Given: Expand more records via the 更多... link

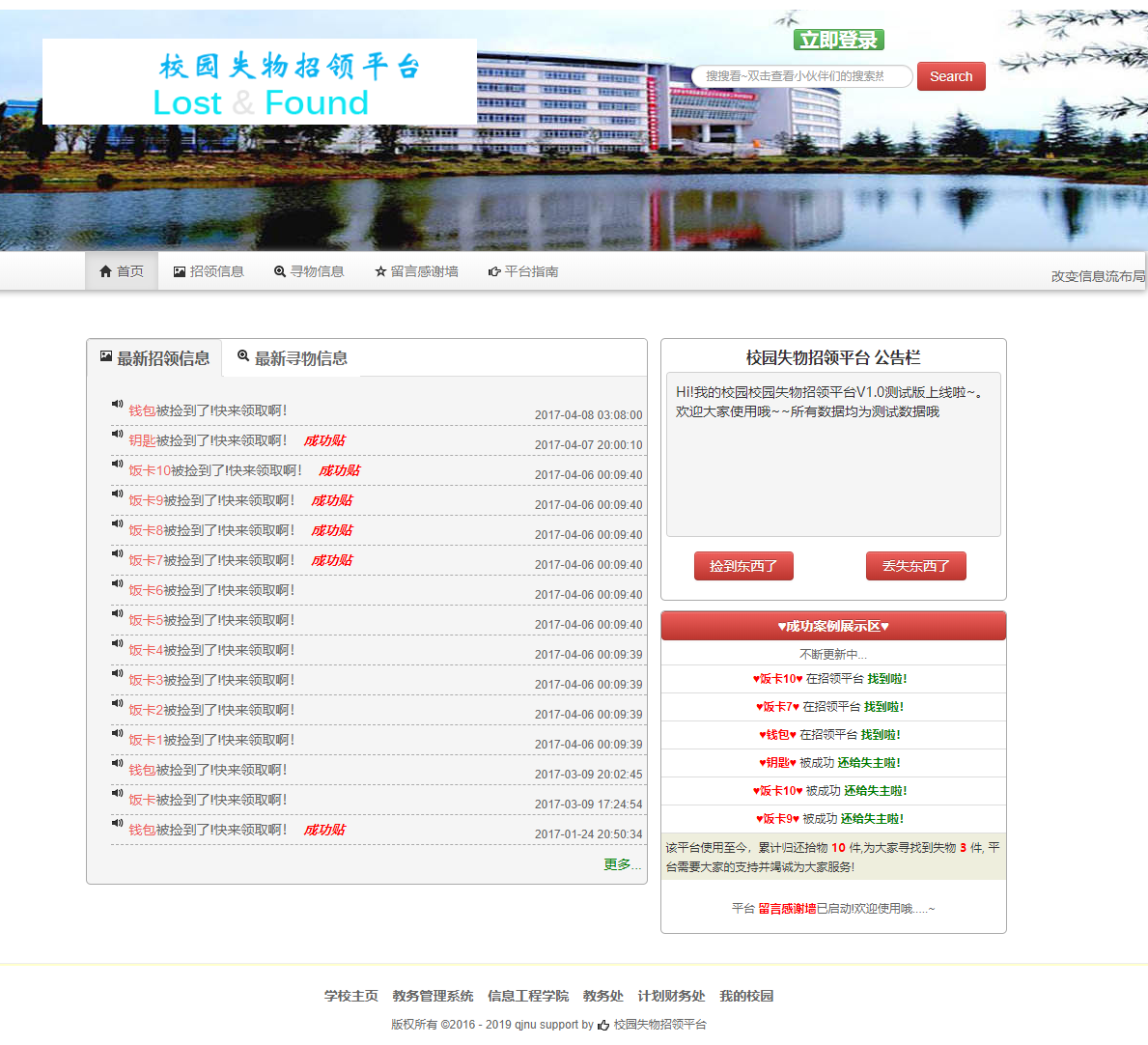Looking at the screenshot, I should 623,864.
